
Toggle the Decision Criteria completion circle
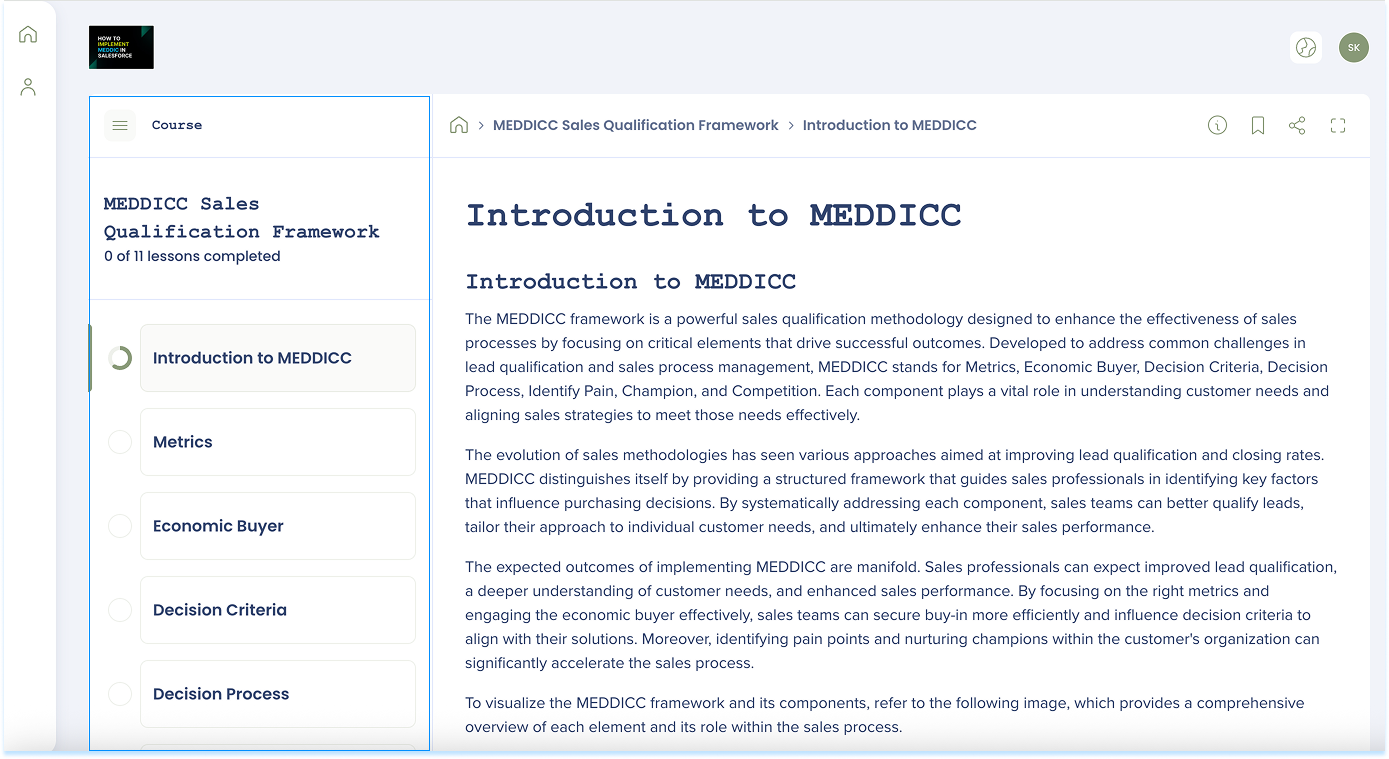[120, 610]
